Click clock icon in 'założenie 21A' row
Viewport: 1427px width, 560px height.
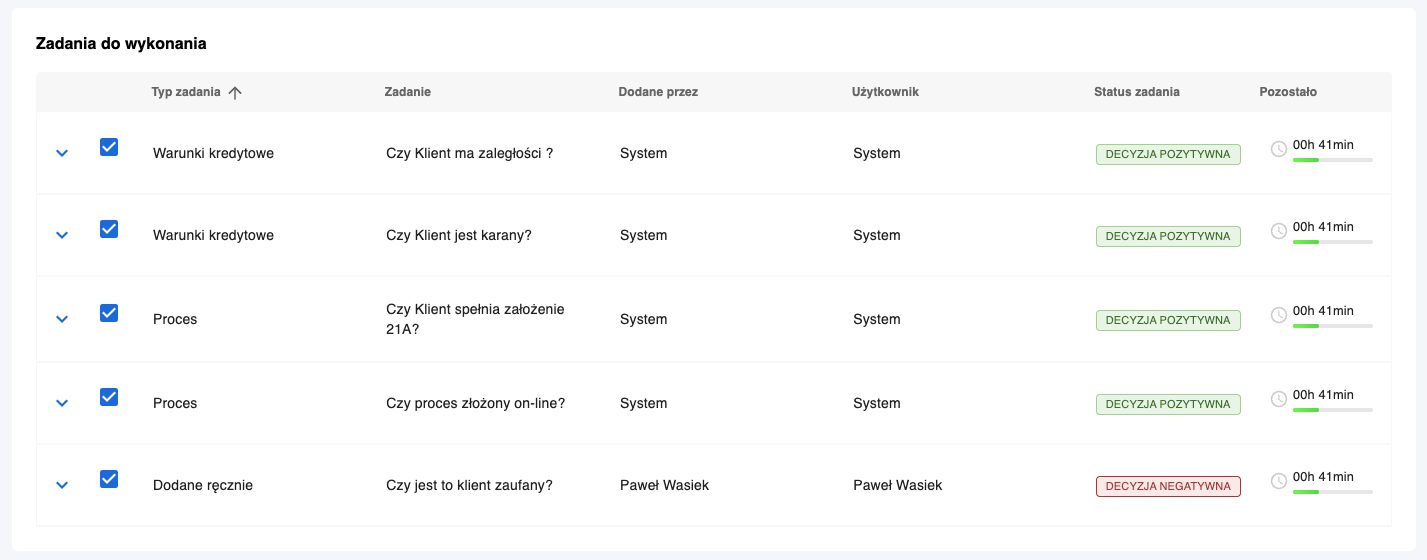click(x=1278, y=315)
